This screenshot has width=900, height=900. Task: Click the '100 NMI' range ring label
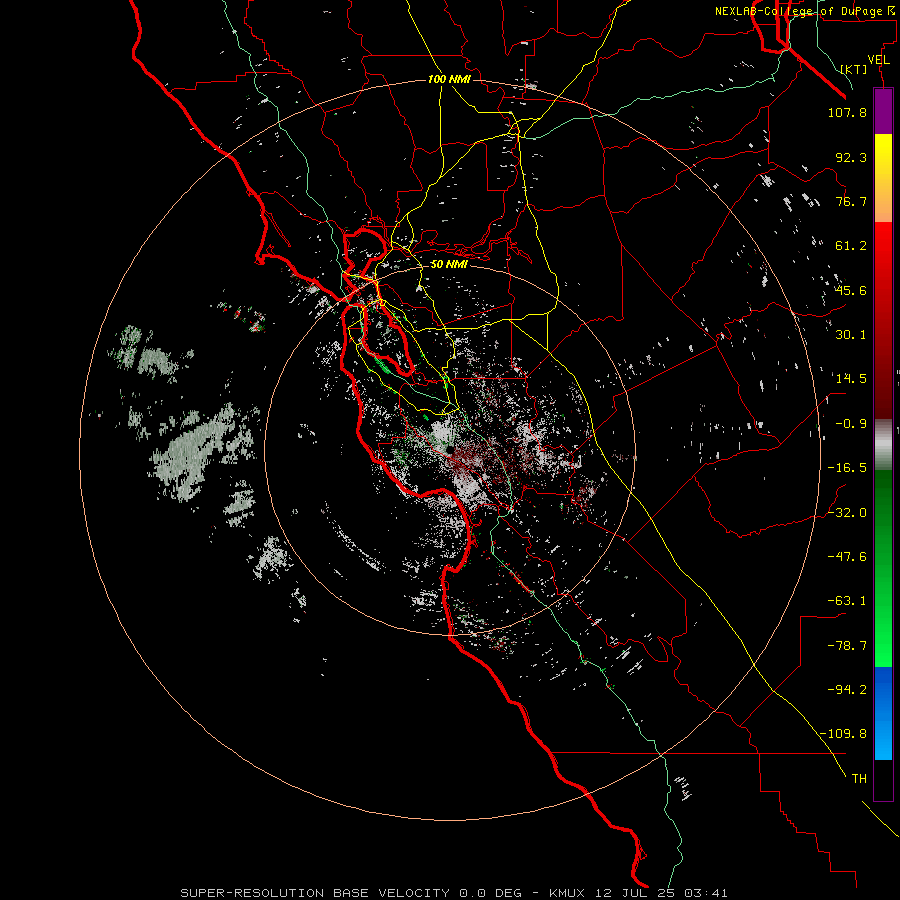pyautogui.click(x=449, y=79)
